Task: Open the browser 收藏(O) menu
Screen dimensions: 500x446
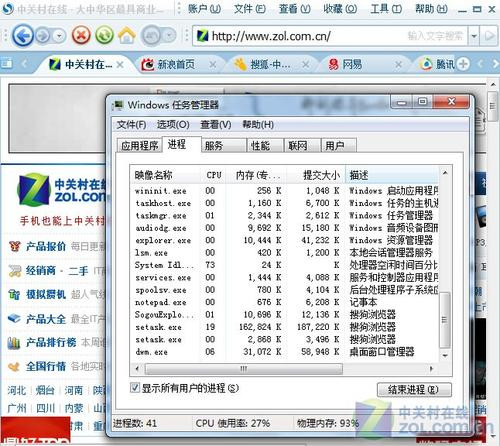Action: coord(340,8)
